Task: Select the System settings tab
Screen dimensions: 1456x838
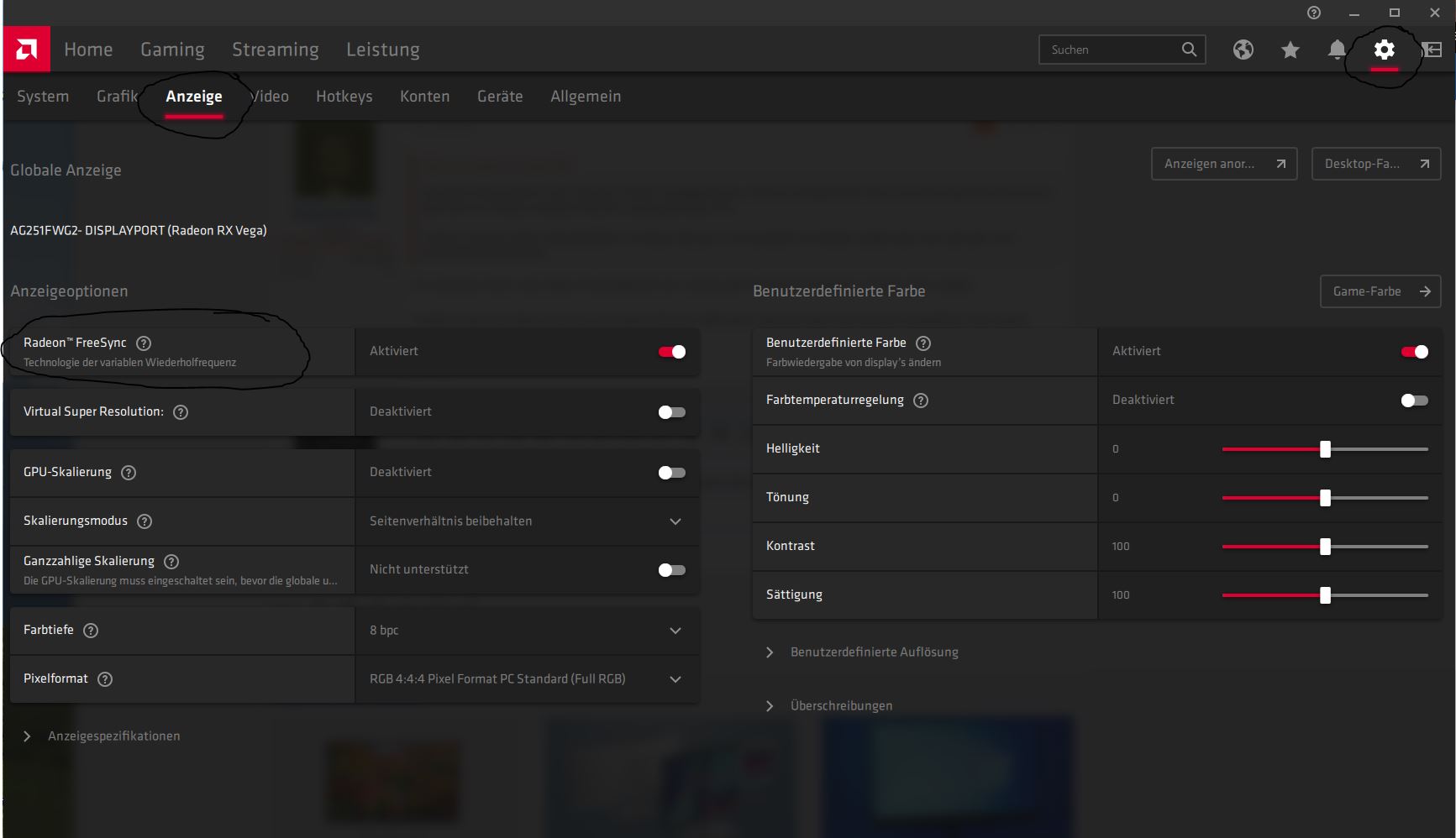Action: click(x=43, y=97)
